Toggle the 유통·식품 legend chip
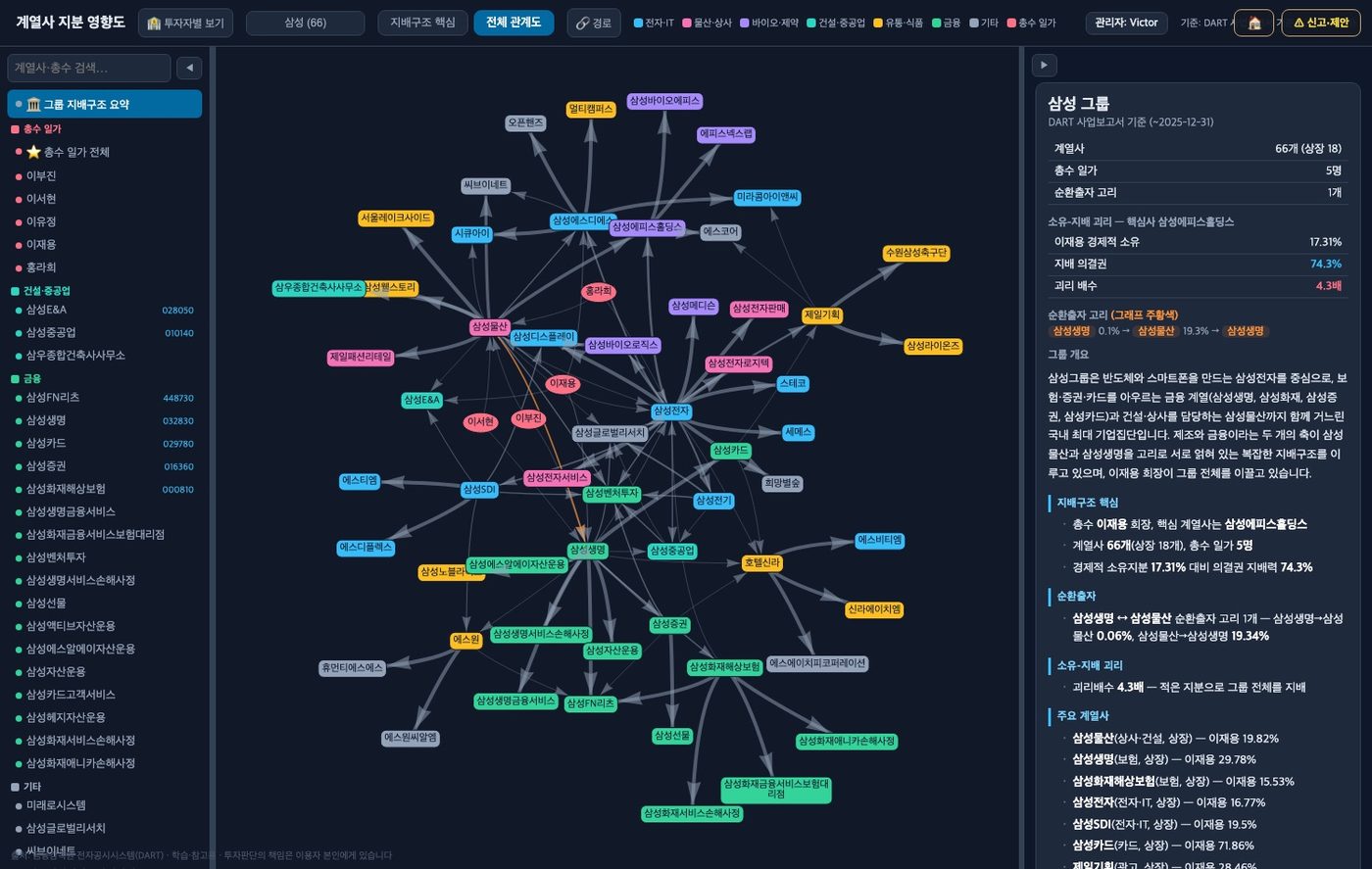 898,23
